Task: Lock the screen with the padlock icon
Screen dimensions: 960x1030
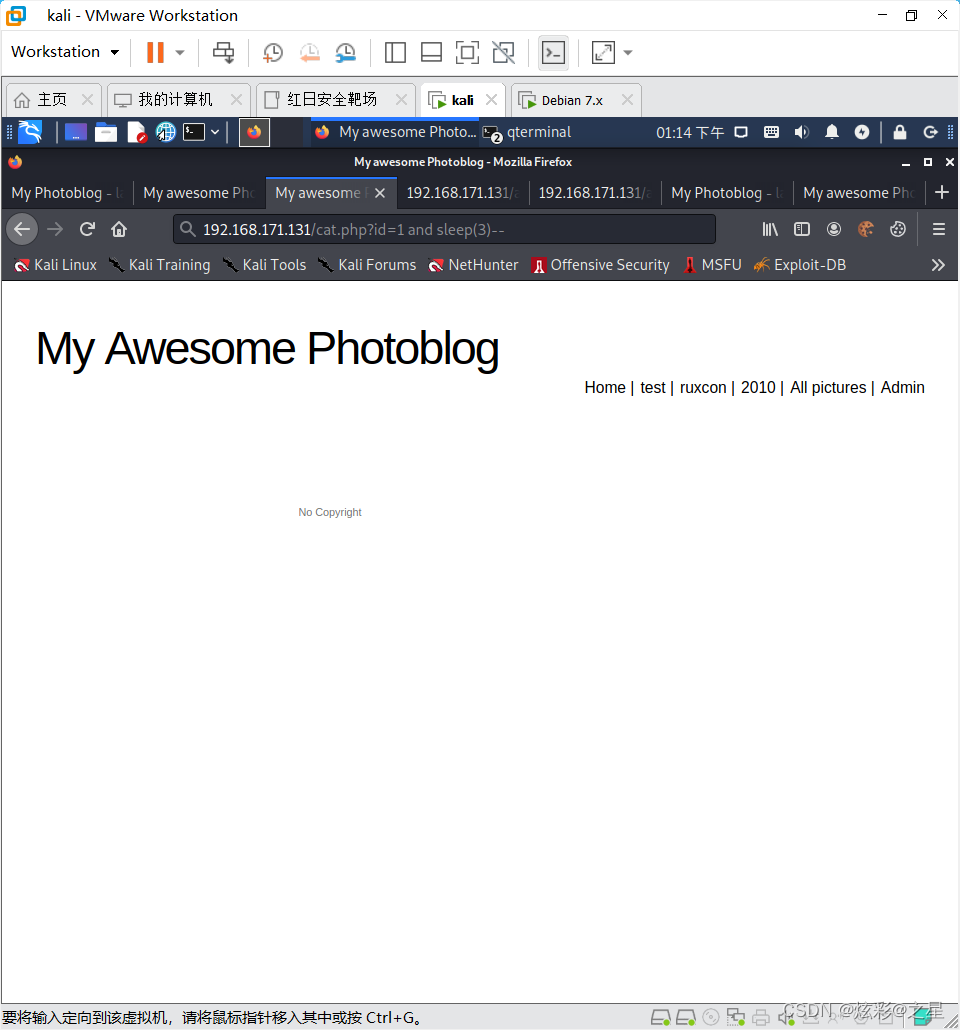Action: click(900, 132)
